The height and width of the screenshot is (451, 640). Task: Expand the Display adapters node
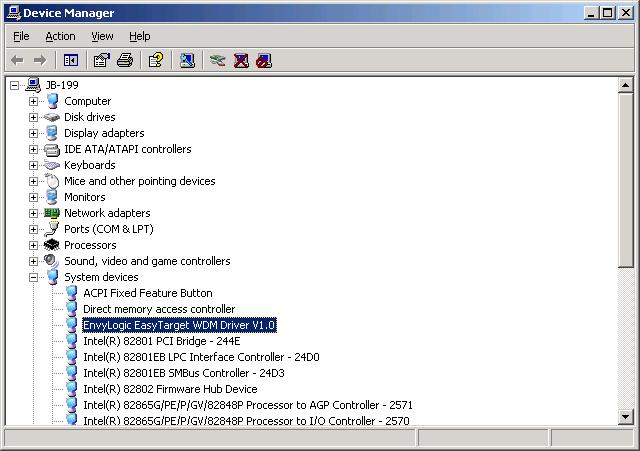coord(33,133)
